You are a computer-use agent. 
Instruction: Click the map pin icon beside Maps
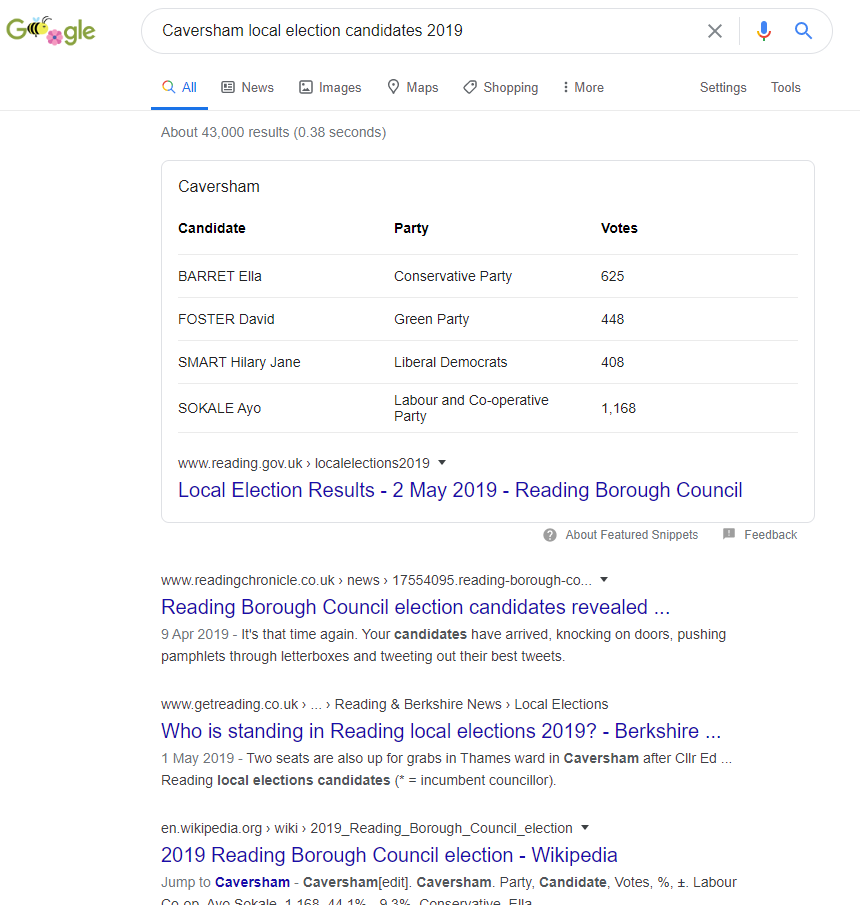[x=393, y=87]
